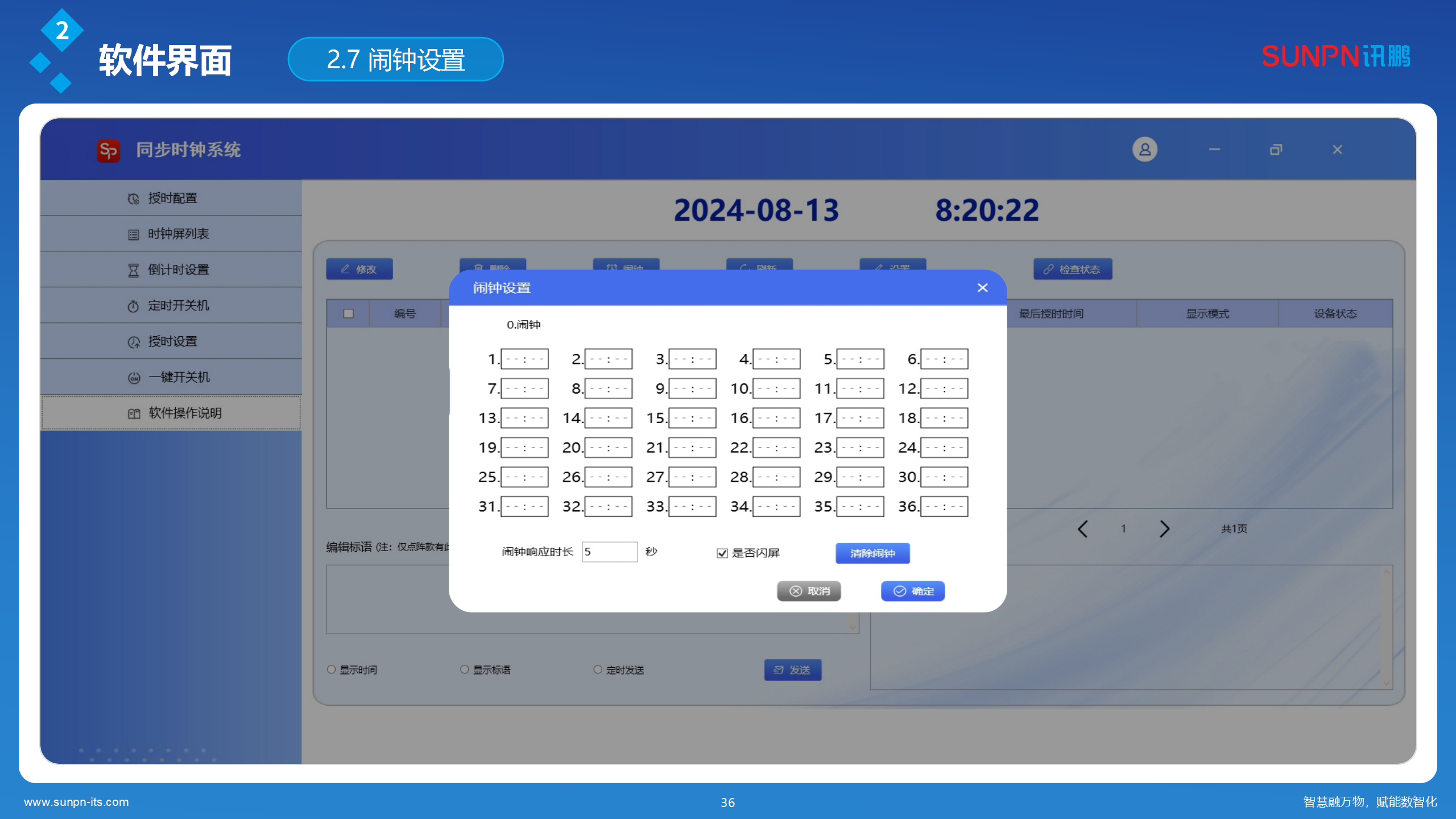The image size is (1456, 819).
Task: Click the Sp application logo icon
Action: click(108, 150)
